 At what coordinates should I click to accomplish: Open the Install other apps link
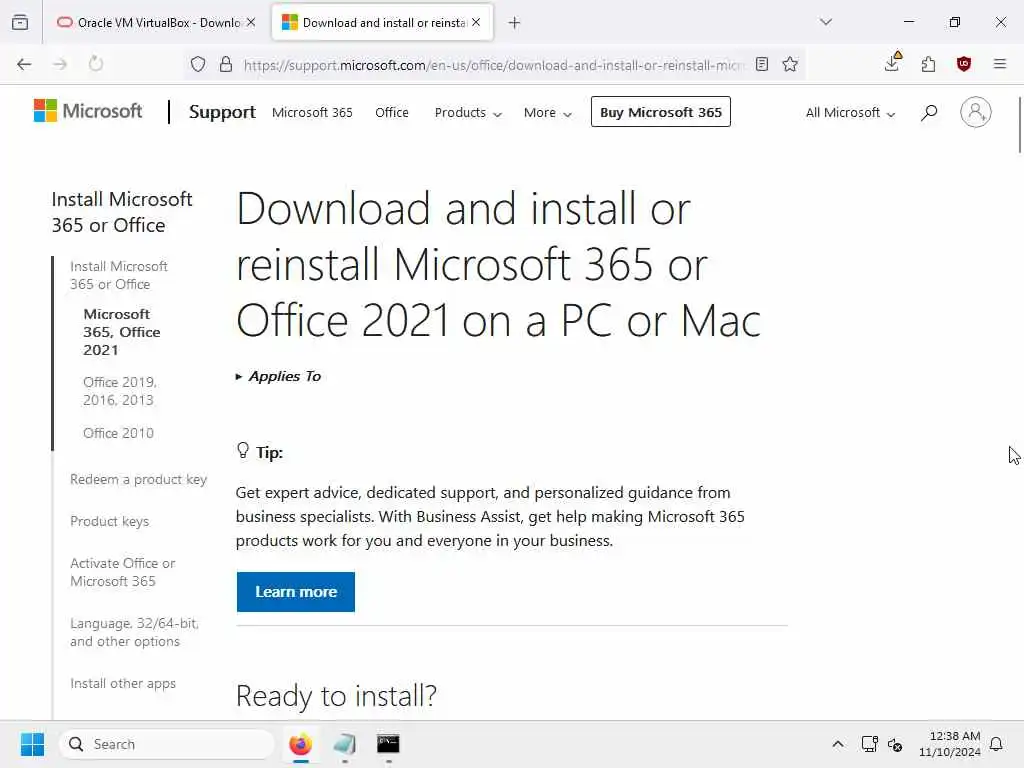[123, 683]
